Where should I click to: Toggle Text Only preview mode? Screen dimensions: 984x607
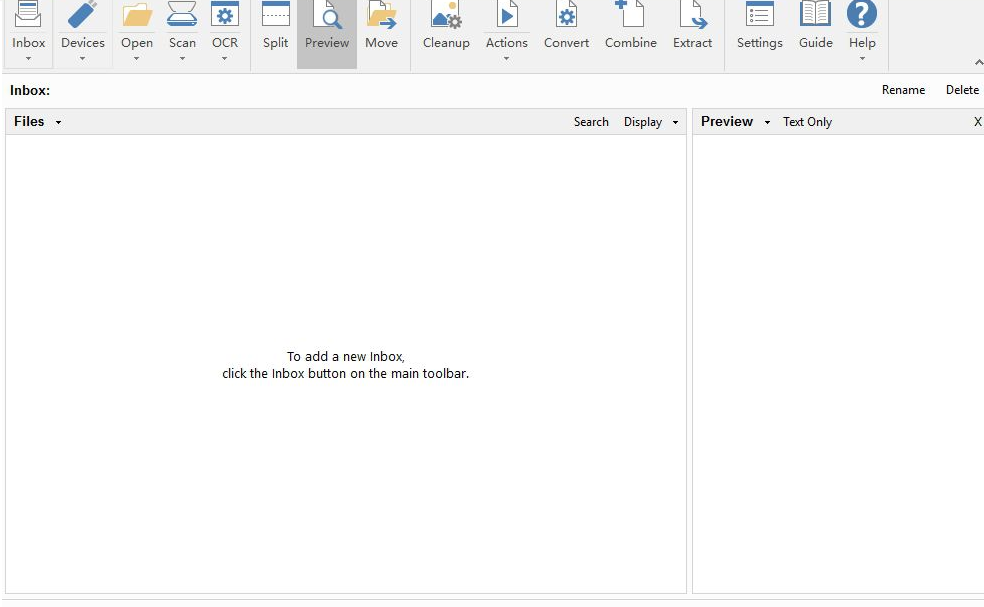click(807, 122)
